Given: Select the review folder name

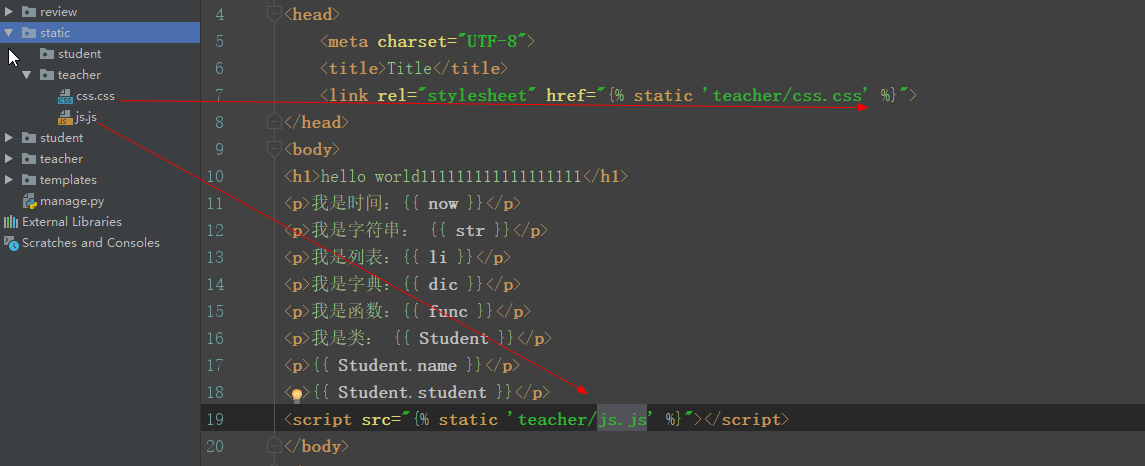Looking at the screenshot, I should click(x=58, y=12).
